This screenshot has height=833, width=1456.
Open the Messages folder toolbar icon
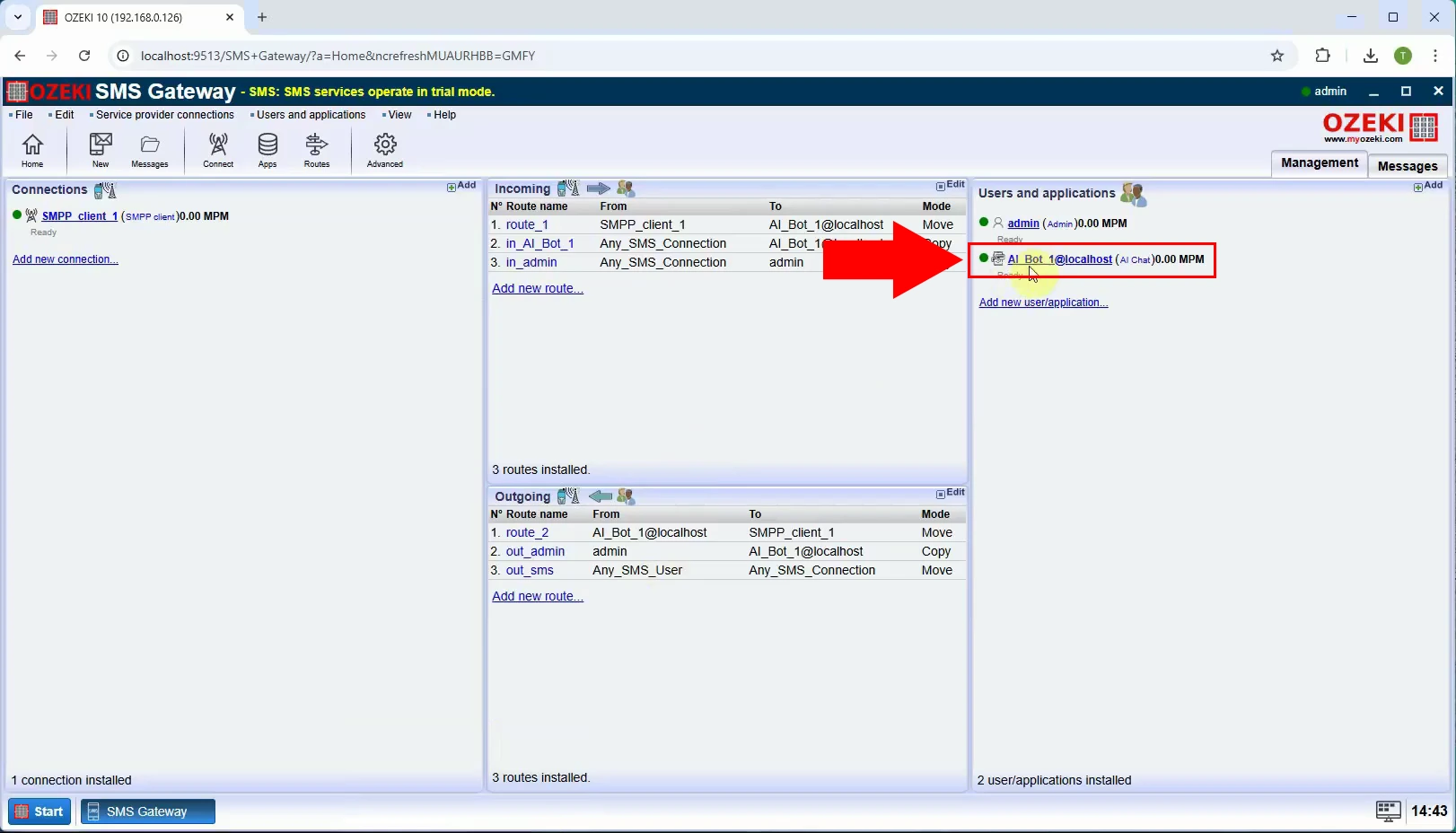tap(150, 150)
